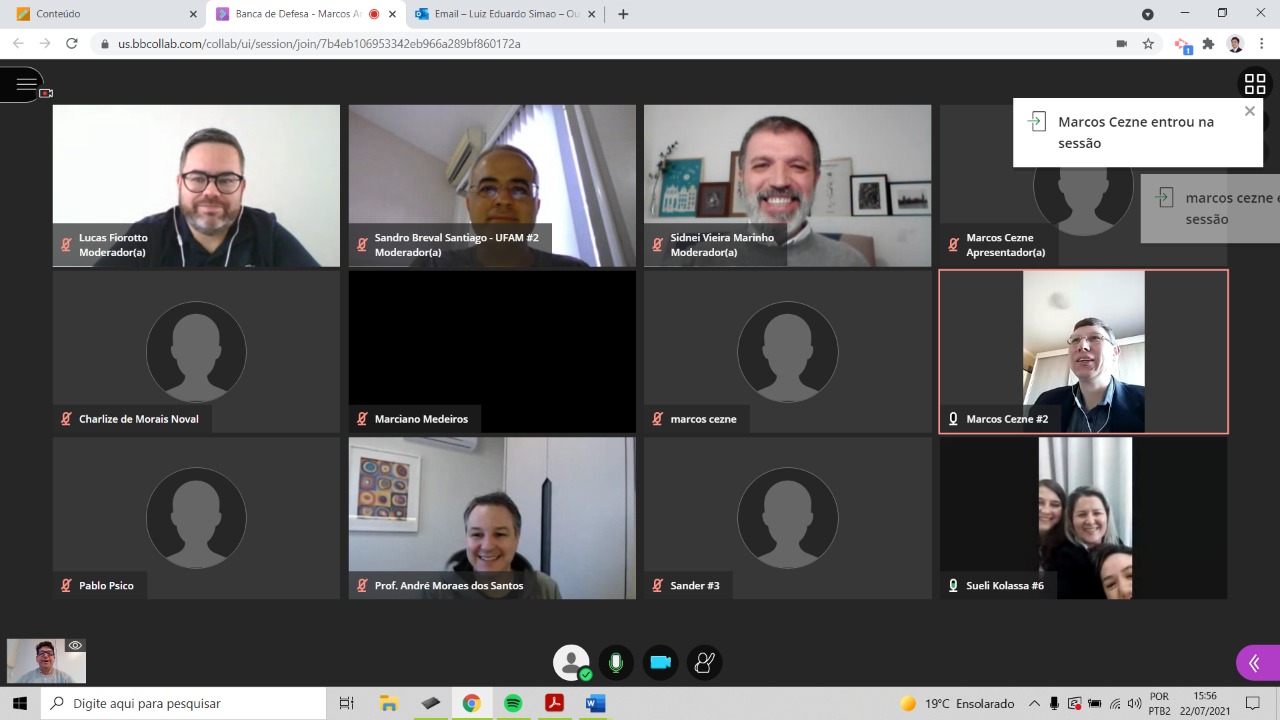Mute the microphone in the meeting controls
The height and width of the screenshot is (720, 1280).
click(x=616, y=662)
